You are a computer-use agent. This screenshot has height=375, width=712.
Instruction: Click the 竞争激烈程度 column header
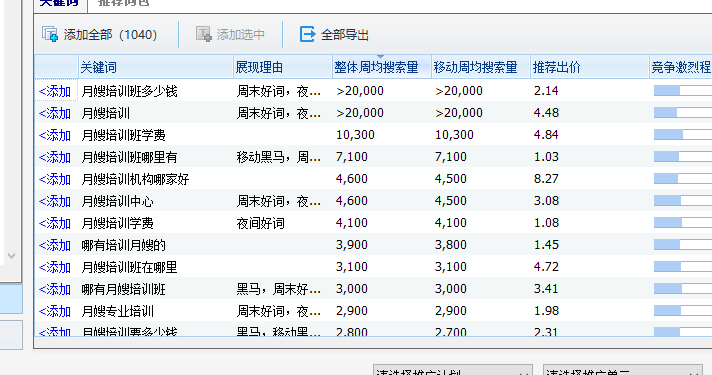point(681,68)
